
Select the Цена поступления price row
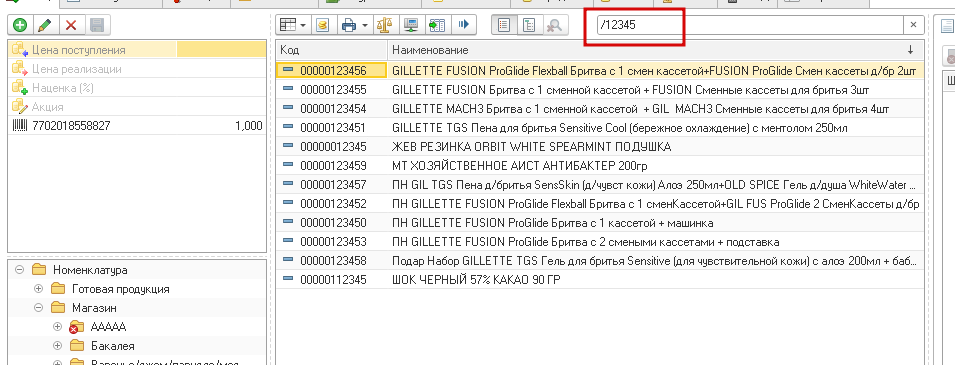tap(137, 50)
